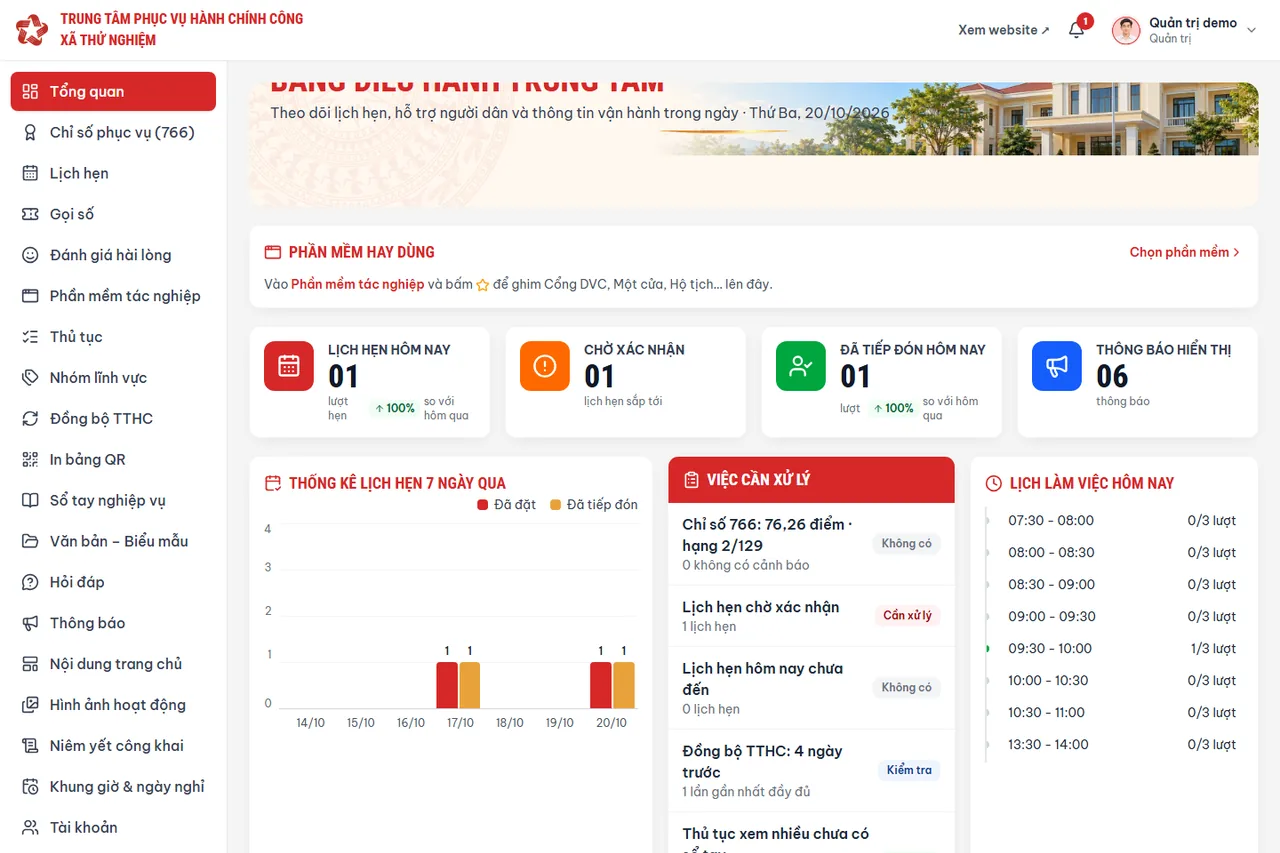Click the red star logo icon

pos(31,30)
